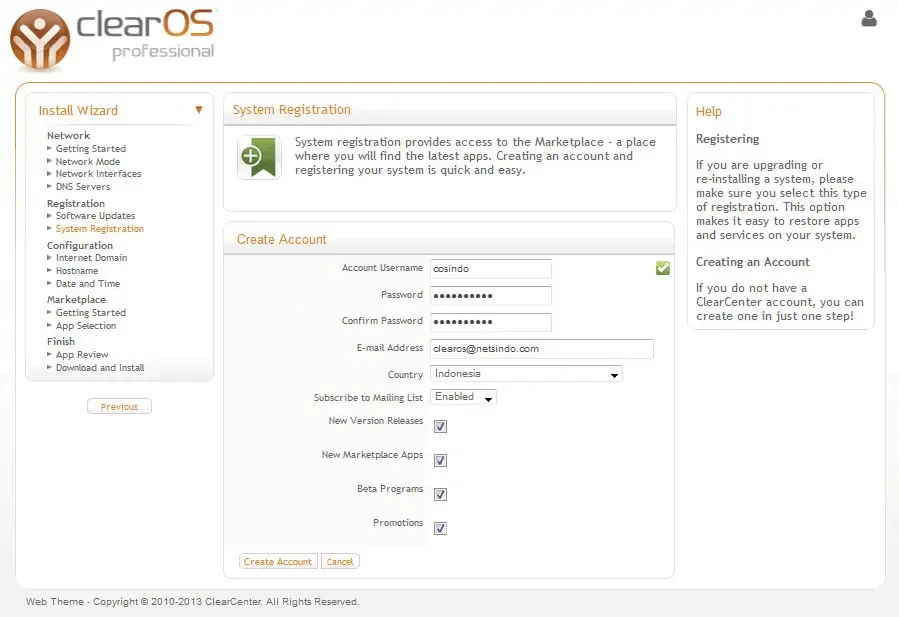Image resolution: width=899 pixels, height=617 pixels.
Task: Open Software Updates in sidebar
Action: [x=95, y=216]
